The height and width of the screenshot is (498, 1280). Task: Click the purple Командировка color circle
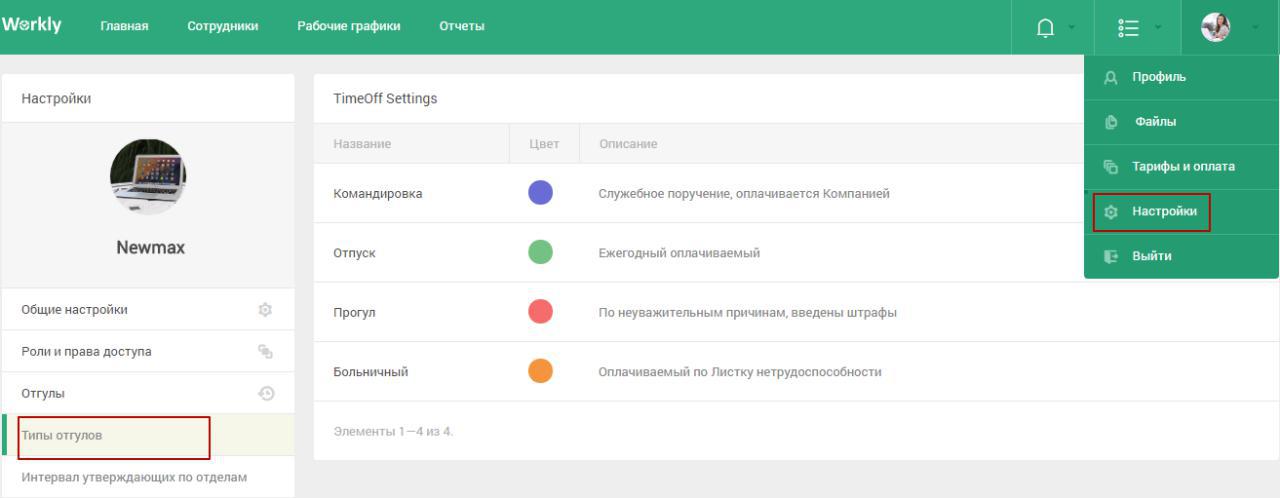540,193
